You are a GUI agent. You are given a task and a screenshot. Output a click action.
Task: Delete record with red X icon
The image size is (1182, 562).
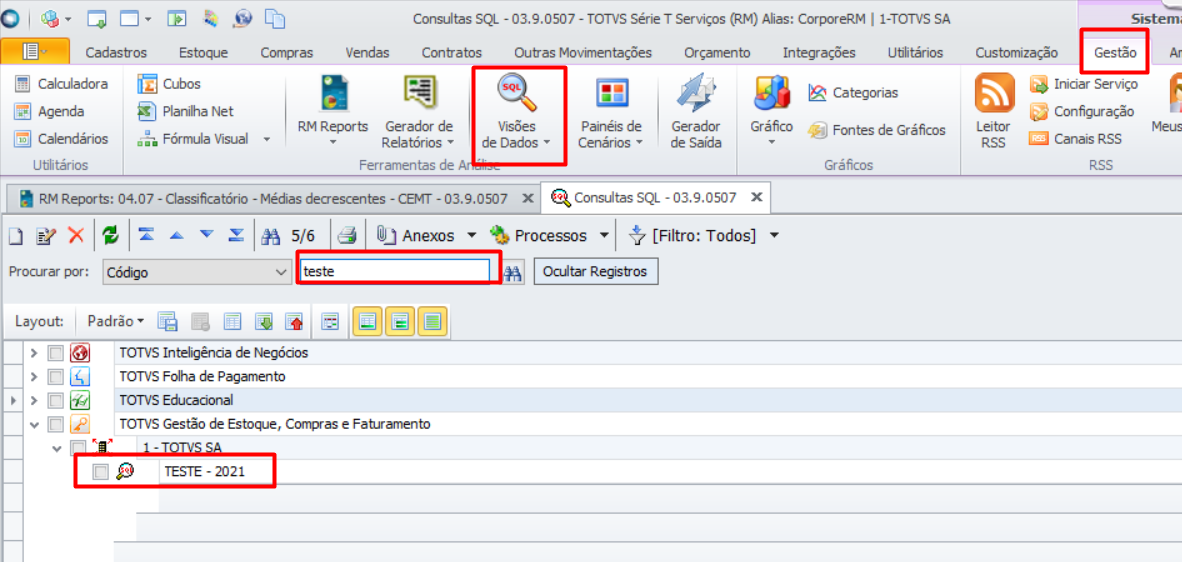click(76, 236)
